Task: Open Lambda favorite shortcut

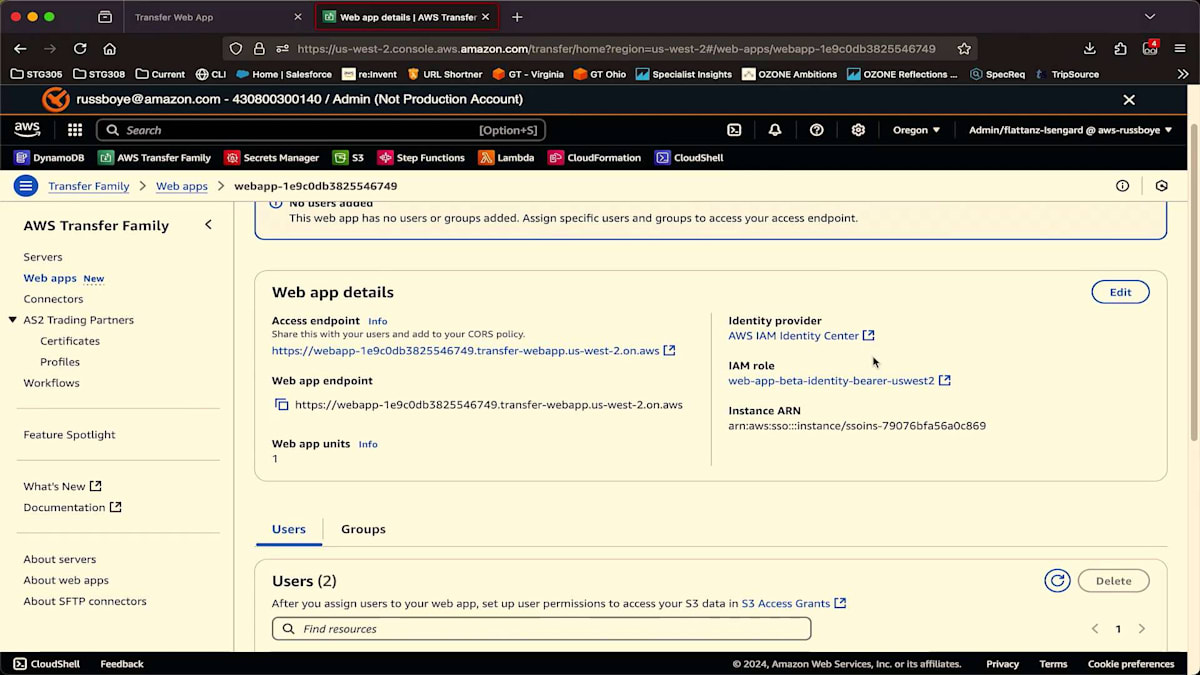Action: 507,158
